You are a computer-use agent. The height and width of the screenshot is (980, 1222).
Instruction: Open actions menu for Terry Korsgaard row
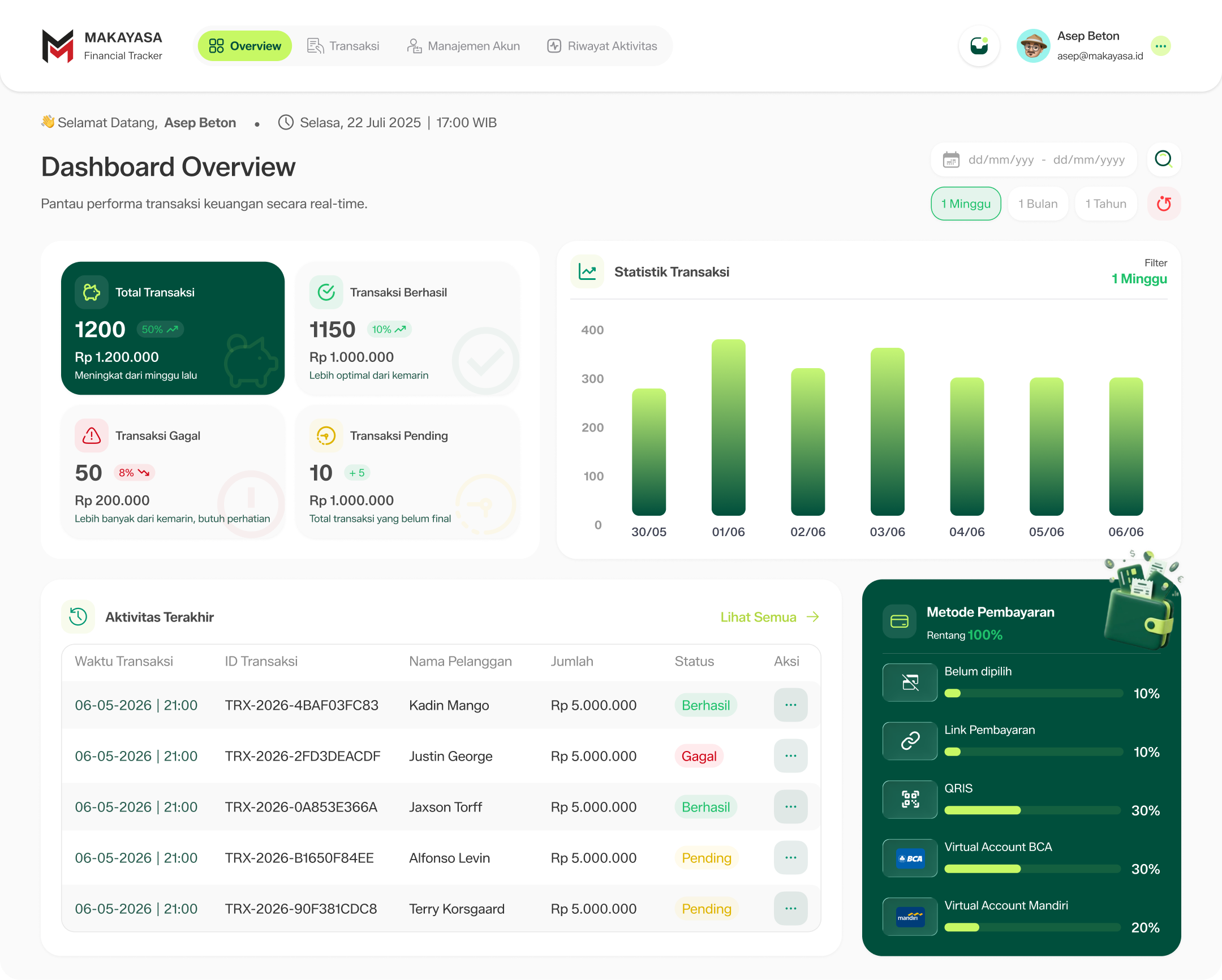coord(791,909)
